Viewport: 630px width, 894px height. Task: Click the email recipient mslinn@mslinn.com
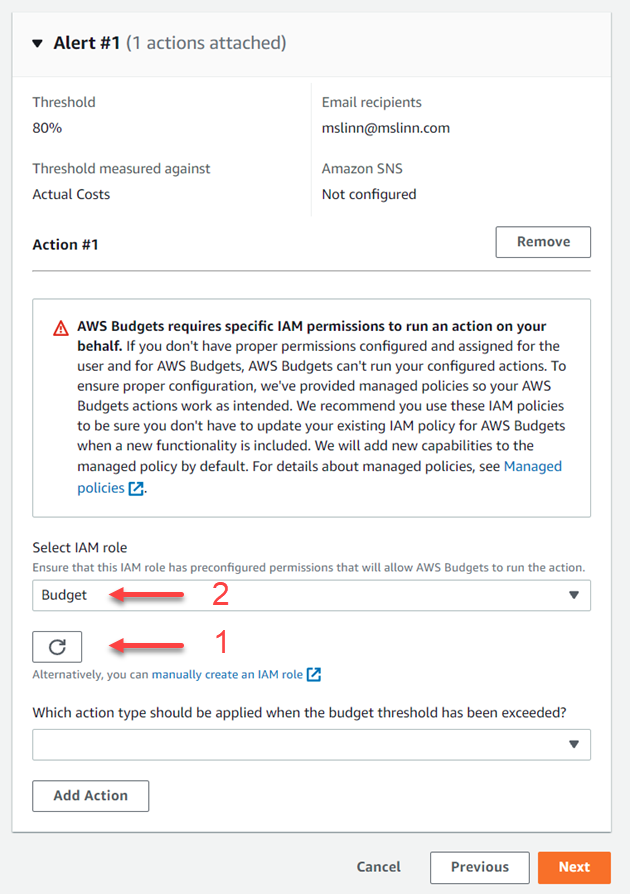coord(386,128)
